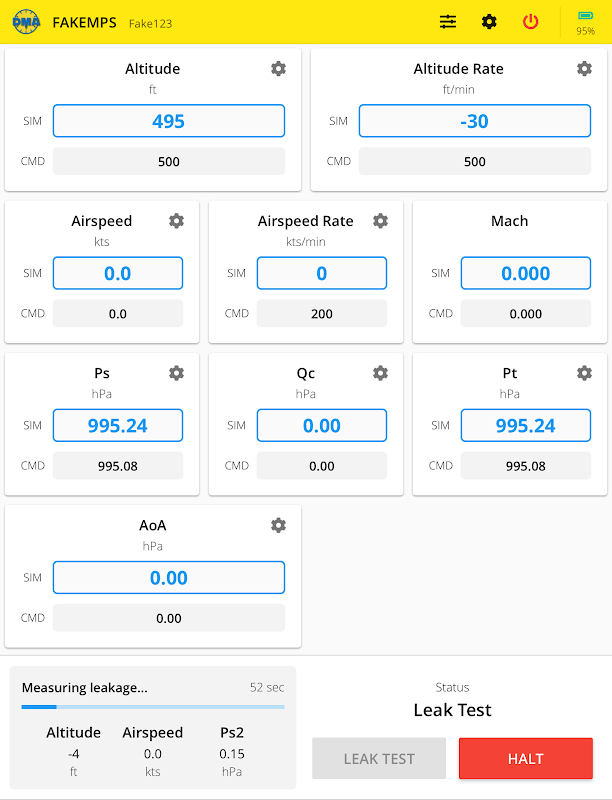612x800 pixels.
Task: Open the sliders adjustment icon in header
Action: (448, 21)
